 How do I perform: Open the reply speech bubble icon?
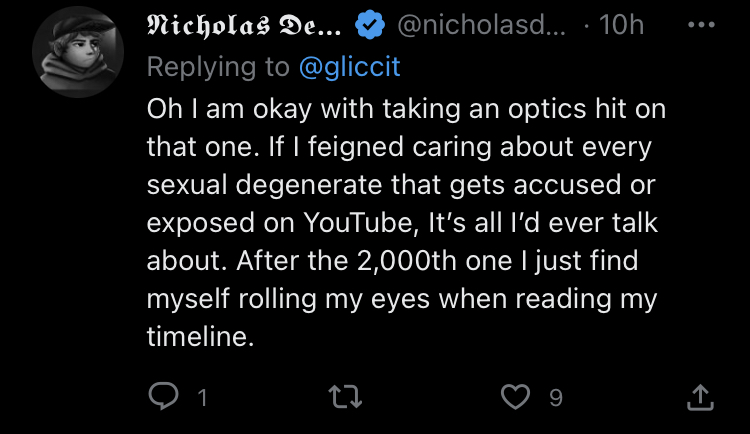click(x=163, y=396)
